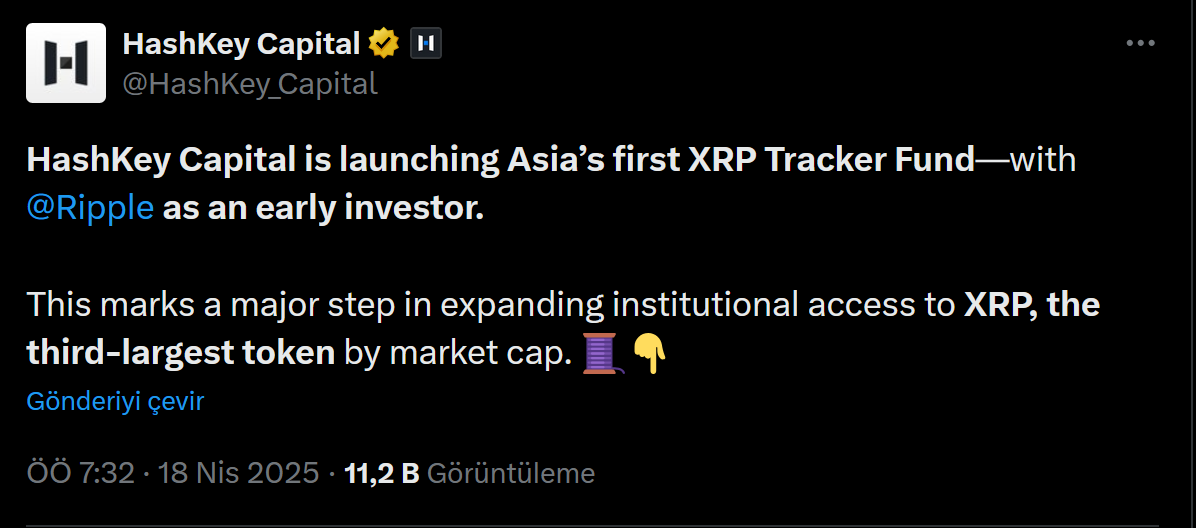This screenshot has height=528, width=1196.
Task: Click 'Gönderiyi çevir' to translate post
Action: pyautogui.click(x=115, y=401)
